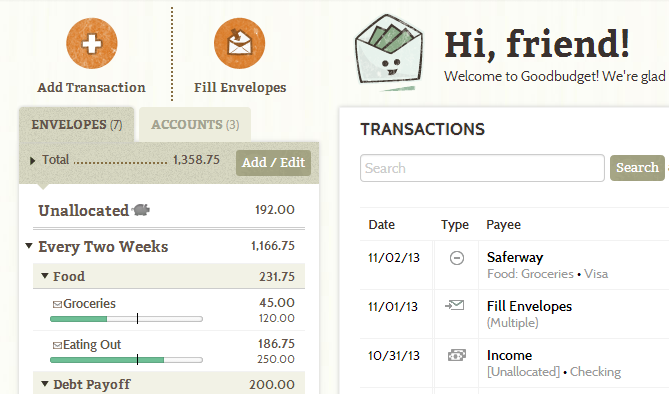Click into the transactions Search field

coord(482,168)
